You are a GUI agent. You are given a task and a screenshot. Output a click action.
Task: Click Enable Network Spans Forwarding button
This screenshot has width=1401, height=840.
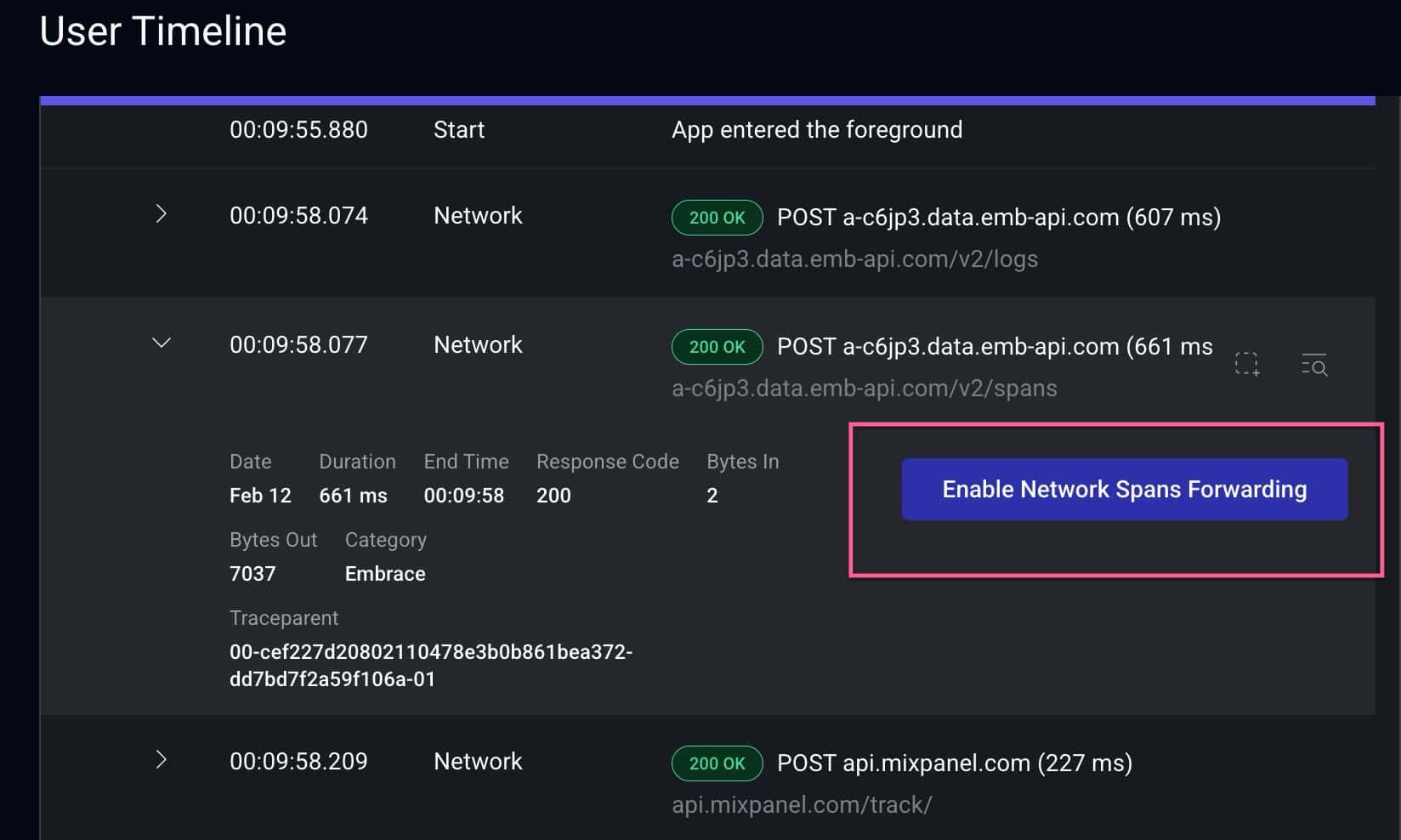coord(1124,489)
